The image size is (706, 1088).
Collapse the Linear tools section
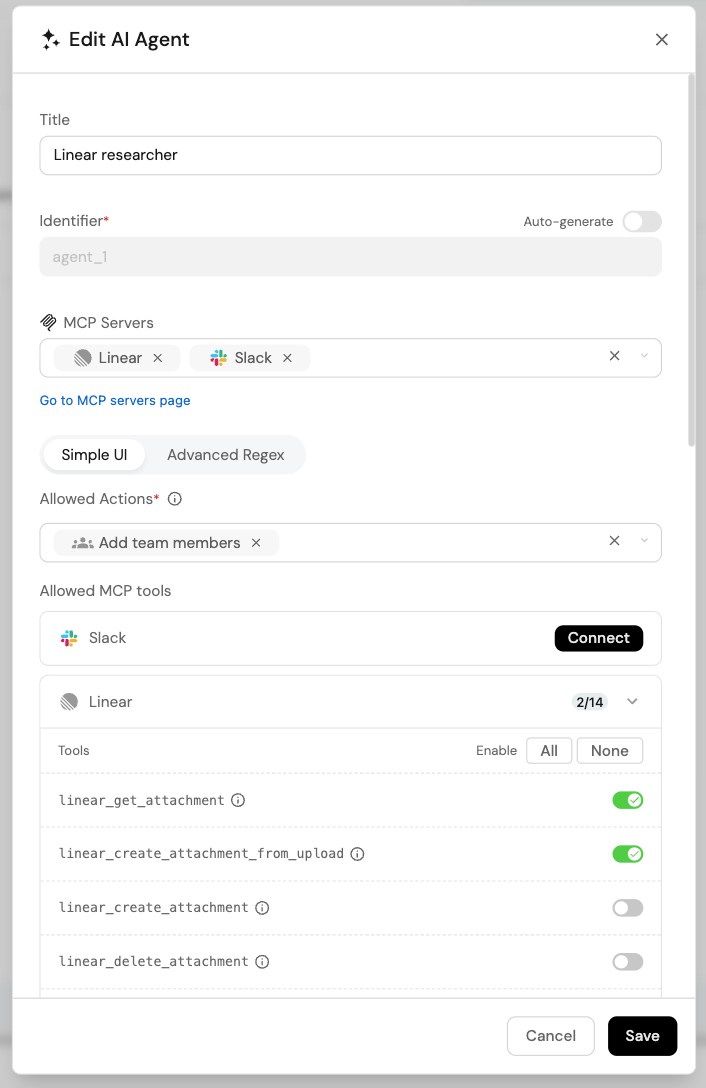(632, 702)
